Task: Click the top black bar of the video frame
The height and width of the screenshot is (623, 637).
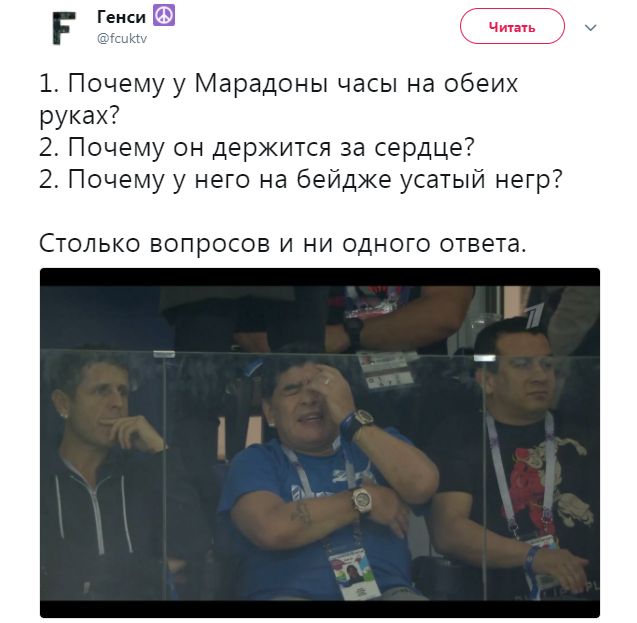Action: point(320,277)
